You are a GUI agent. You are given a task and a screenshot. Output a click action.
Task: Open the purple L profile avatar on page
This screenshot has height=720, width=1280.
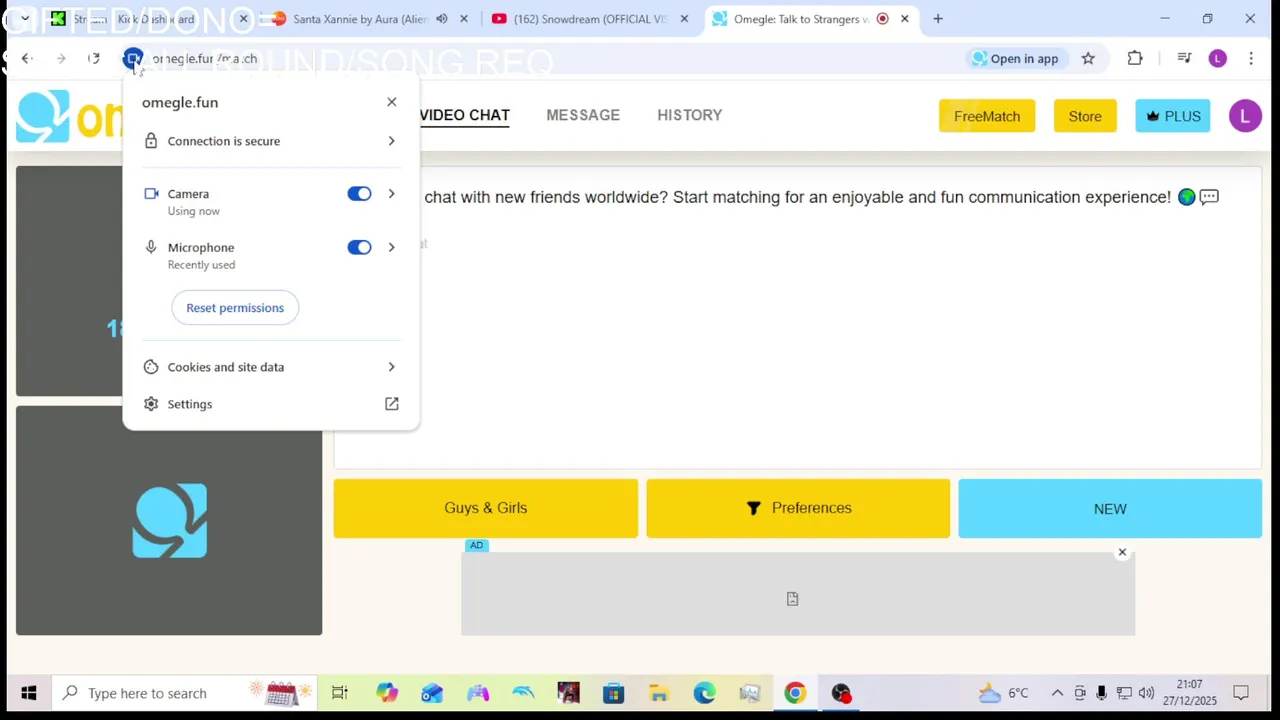[1245, 116]
